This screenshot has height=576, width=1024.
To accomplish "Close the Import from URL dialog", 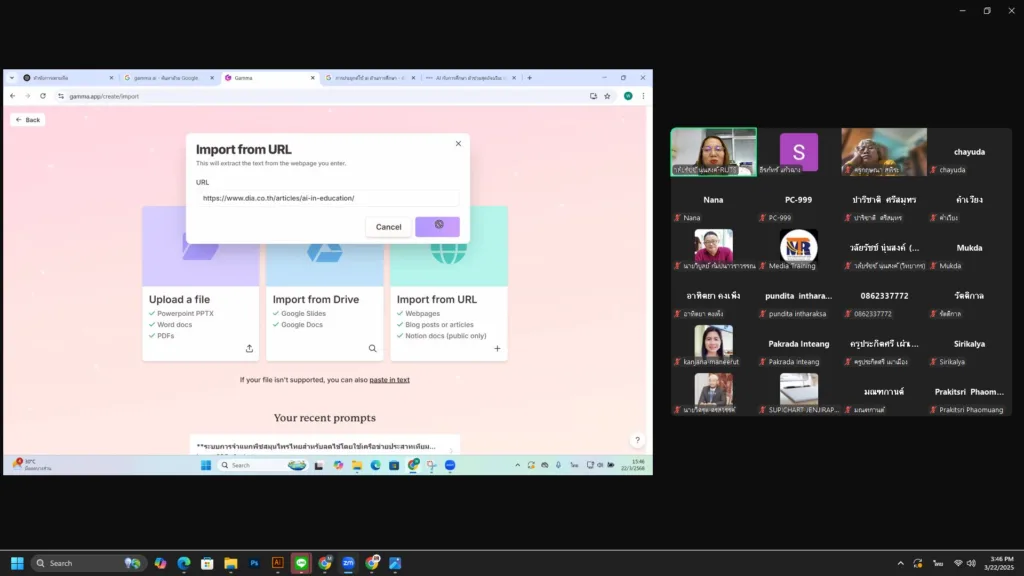I will click(458, 144).
